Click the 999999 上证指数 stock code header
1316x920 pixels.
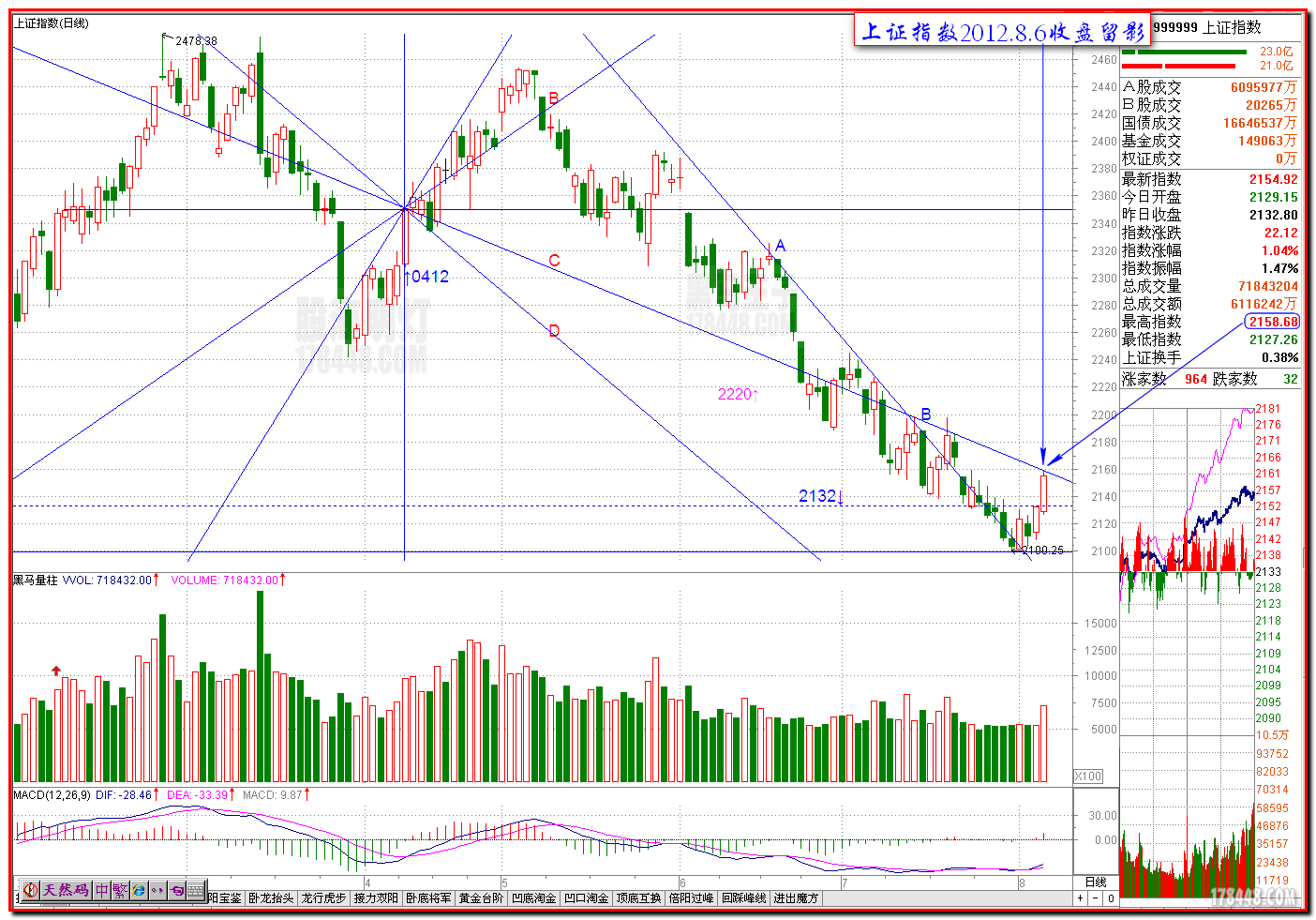pos(1207,28)
